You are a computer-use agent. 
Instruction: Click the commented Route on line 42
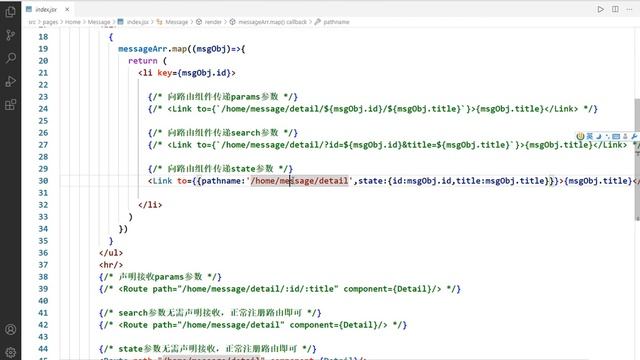tap(253, 325)
